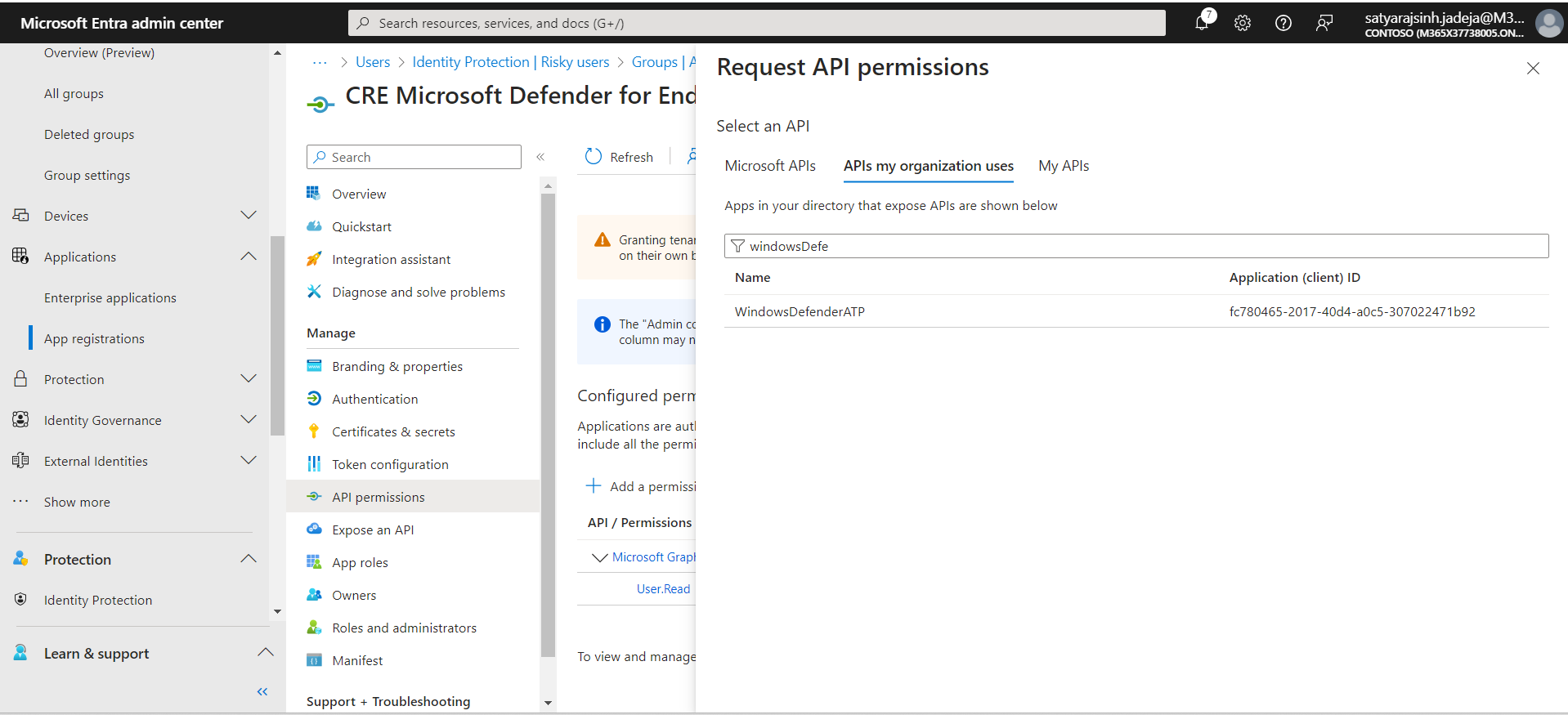Collapse the Learn & support chevron
The width and height of the screenshot is (1568, 715).
pos(265,652)
